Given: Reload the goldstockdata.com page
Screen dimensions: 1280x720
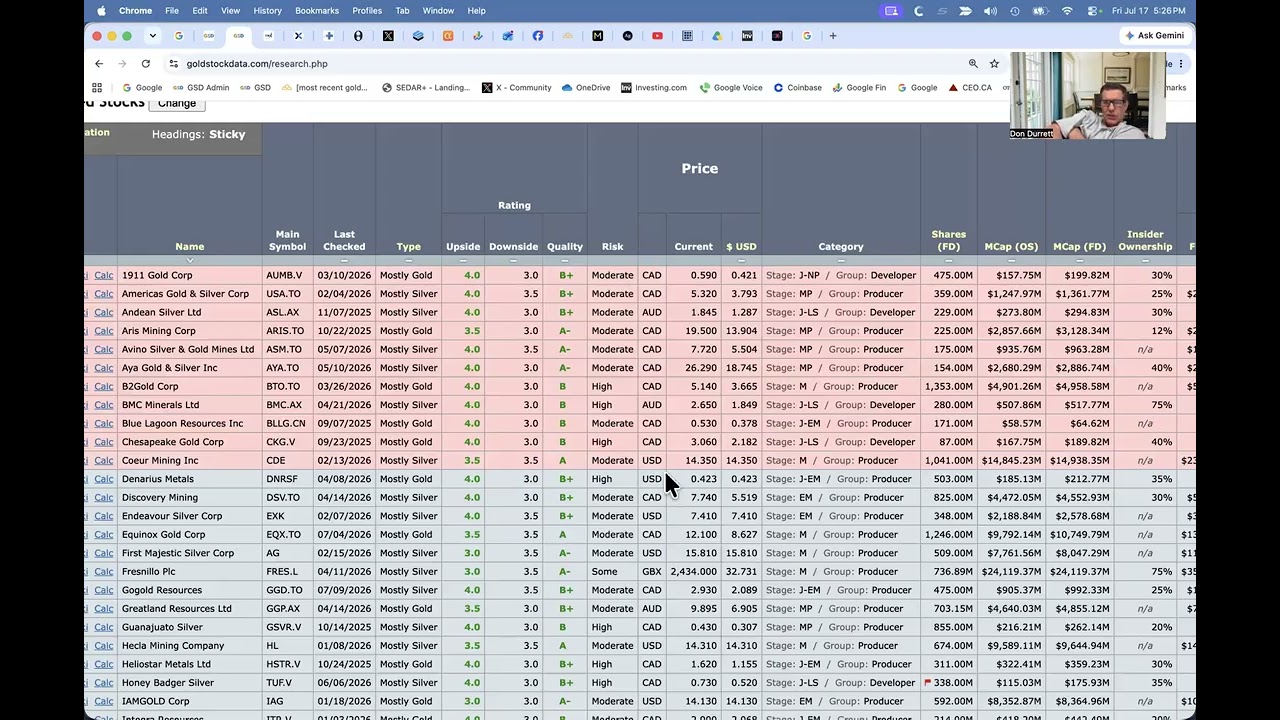Looking at the screenshot, I should pyautogui.click(x=145, y=63).
